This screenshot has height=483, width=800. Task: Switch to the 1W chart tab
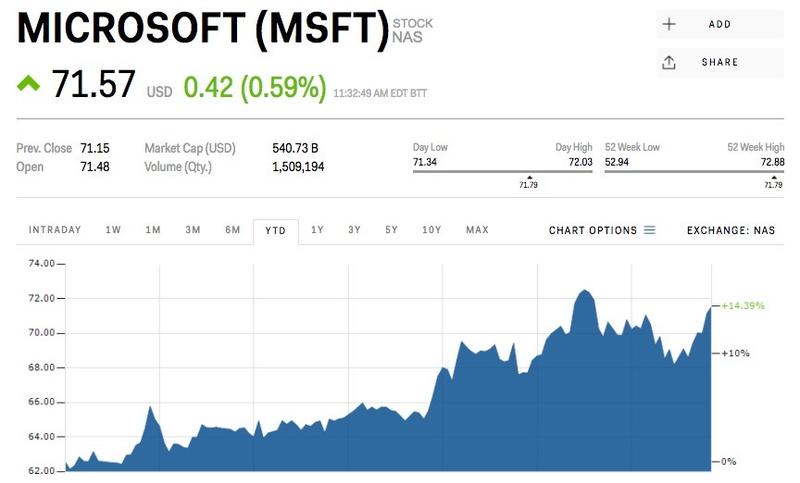tap(114, 230)
